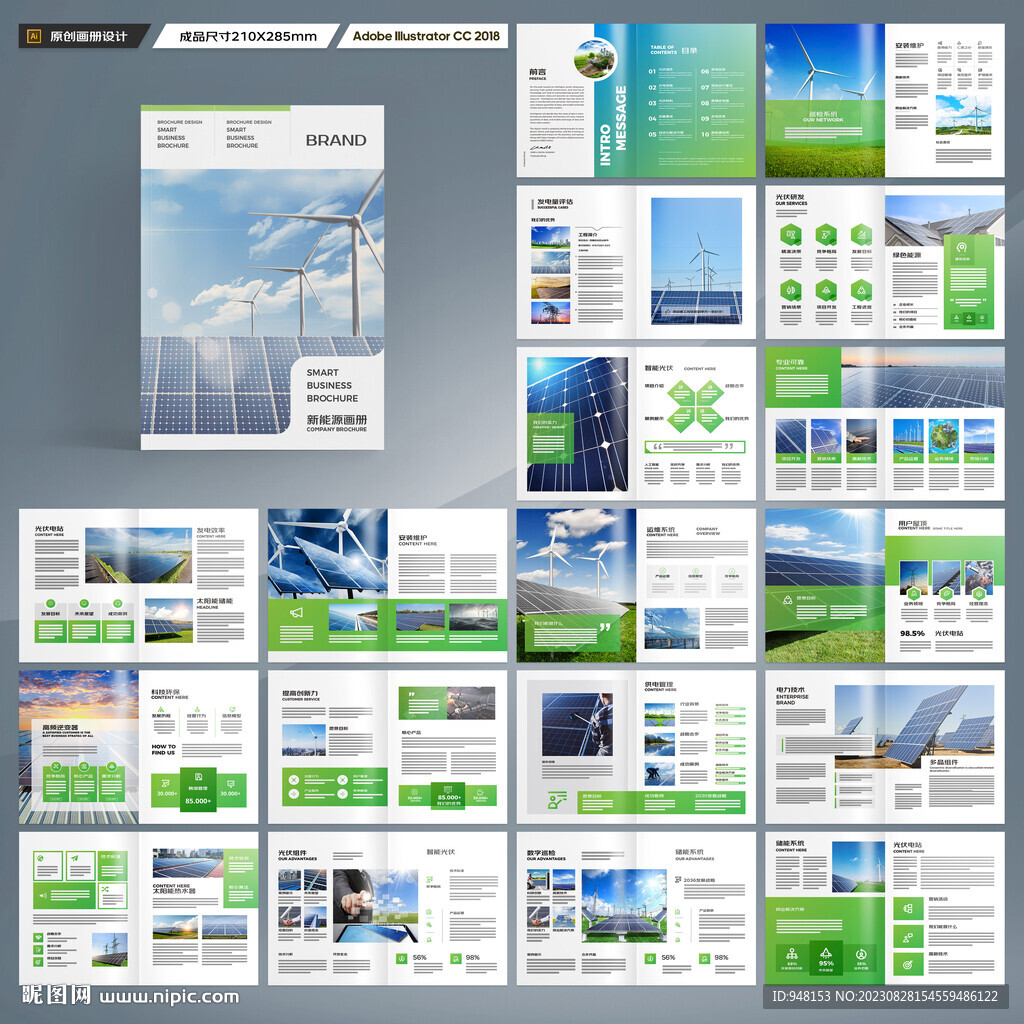Select the tall wind turbine photo on 发电量评估 spread
This screenshot has height=1024, width=1024.
click(697, 261)
